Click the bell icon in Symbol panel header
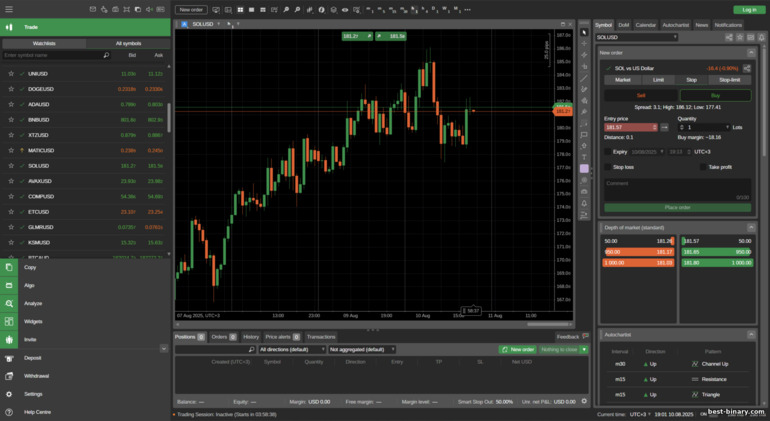The image size is (770, 421). 761,37
